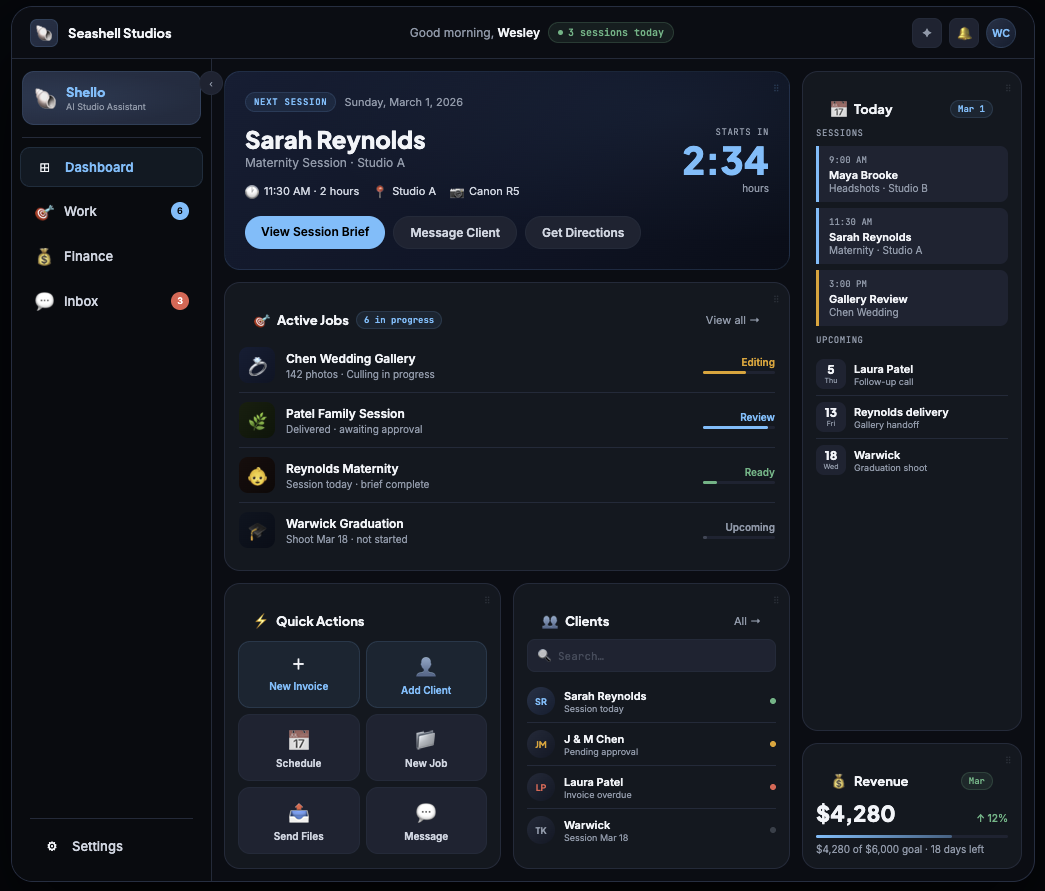1045x891 pixels.
Task: Click the Revenue goal progress bar
Action: [911, 836]
